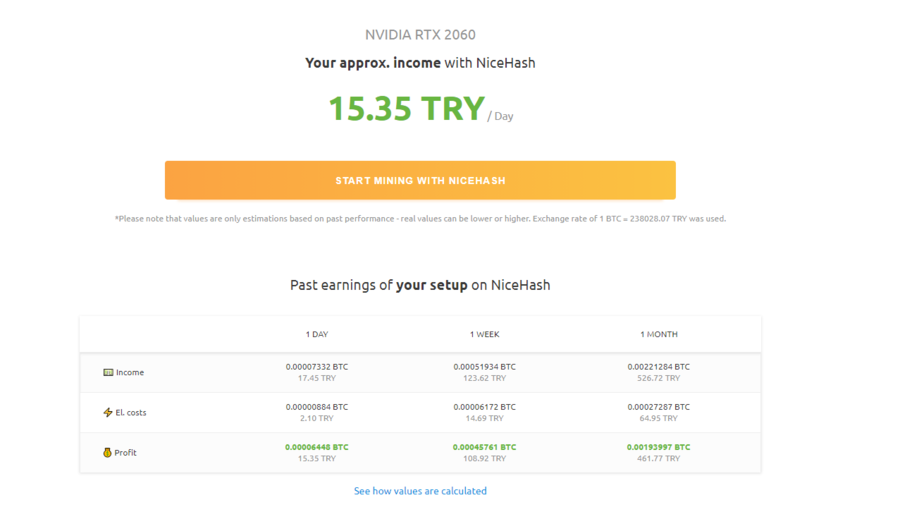Click the 0.00051934 BTC weekly income value
The image size is (900, 524).
coord(484,367)
